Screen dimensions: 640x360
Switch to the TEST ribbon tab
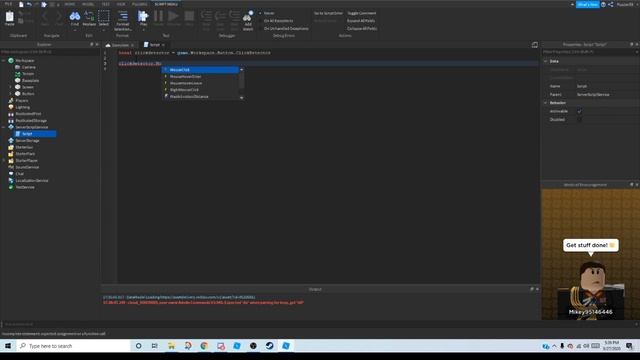coord(106,4)
